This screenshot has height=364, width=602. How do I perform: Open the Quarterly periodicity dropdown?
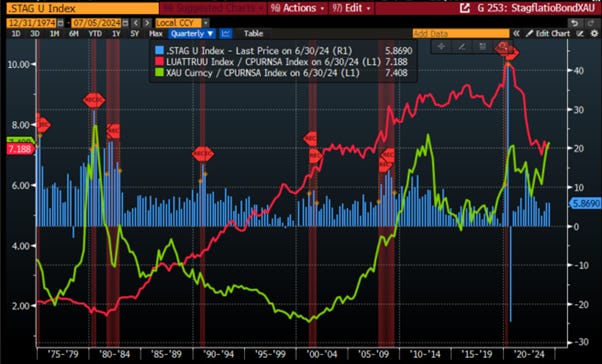(x=192, y=34)
